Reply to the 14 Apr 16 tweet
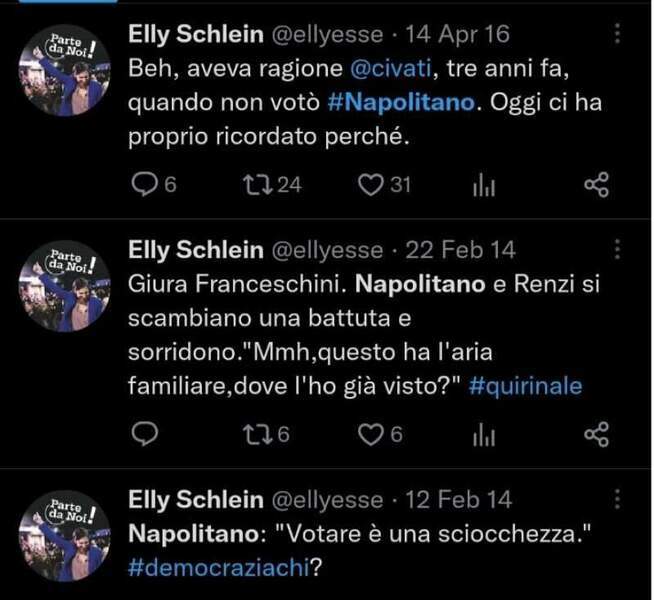The image size is (654, 600). (146, 184)
